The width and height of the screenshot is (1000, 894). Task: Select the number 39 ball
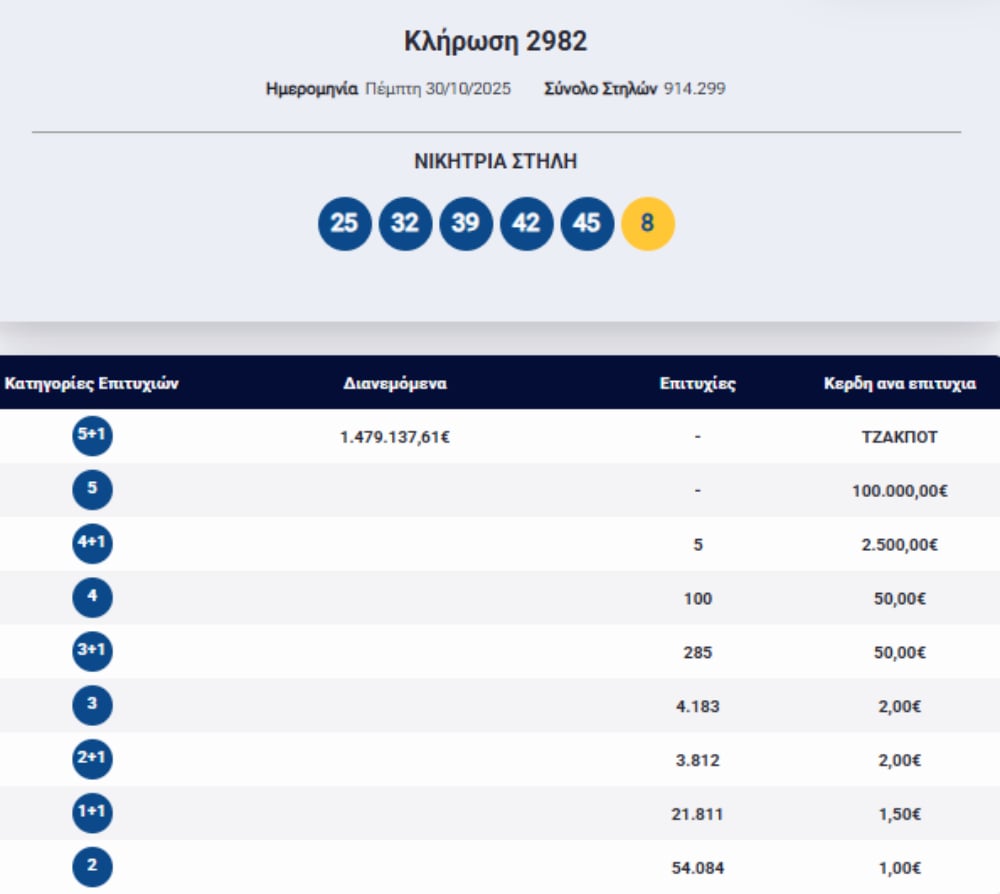click(466, 223)
